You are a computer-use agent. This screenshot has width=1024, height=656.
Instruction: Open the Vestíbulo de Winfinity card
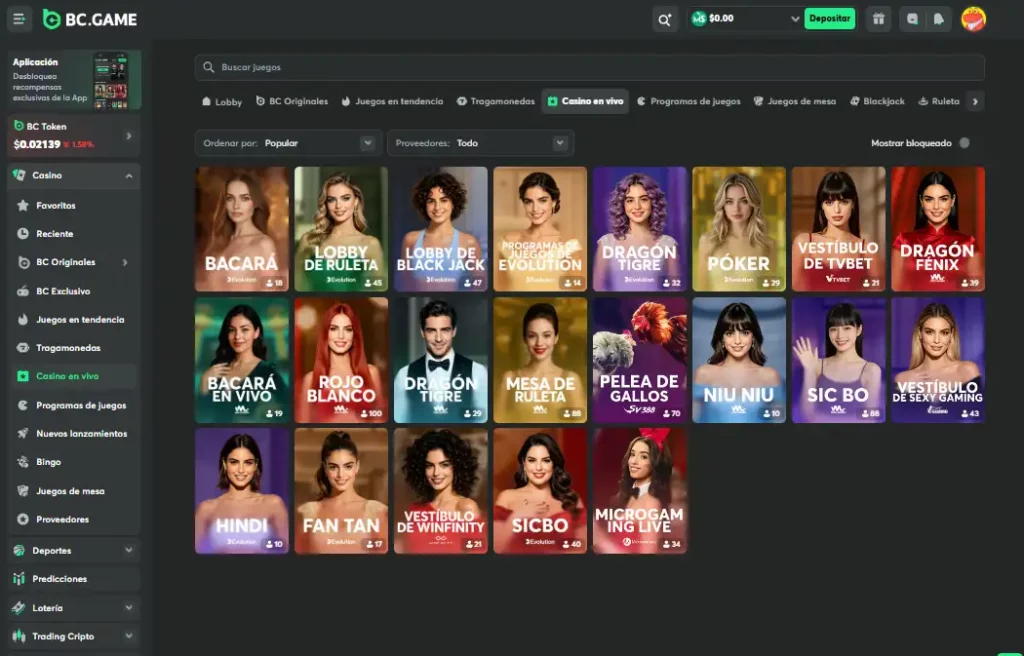(x=441, y=491)
